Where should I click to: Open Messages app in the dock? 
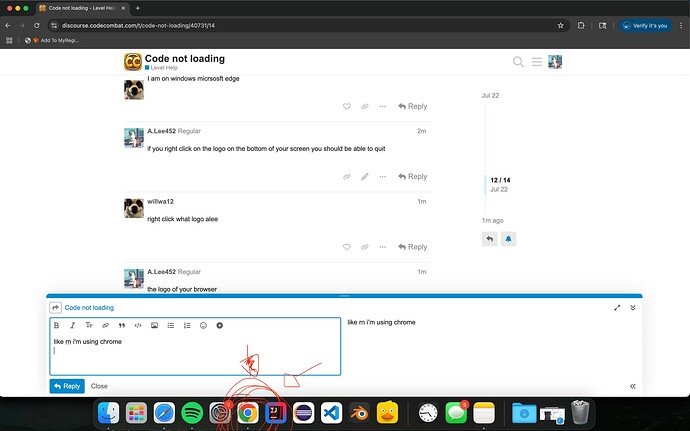click(456, 413)
